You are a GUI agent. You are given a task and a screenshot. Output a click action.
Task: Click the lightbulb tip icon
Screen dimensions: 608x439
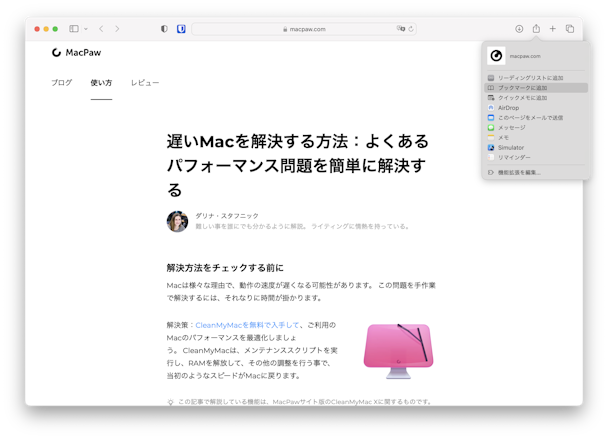point(170,402)
